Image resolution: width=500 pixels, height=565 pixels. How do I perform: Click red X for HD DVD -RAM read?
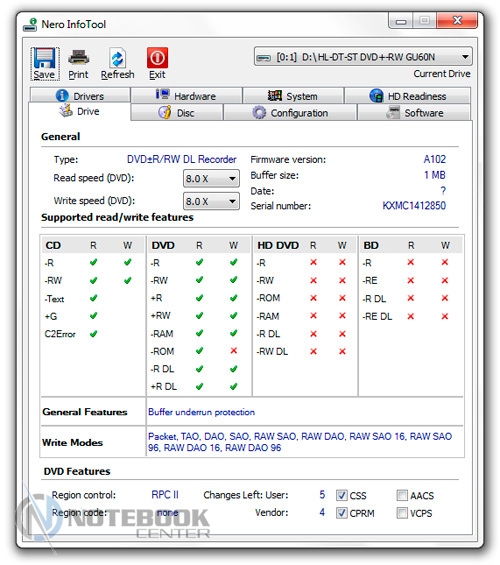point(313,316)
